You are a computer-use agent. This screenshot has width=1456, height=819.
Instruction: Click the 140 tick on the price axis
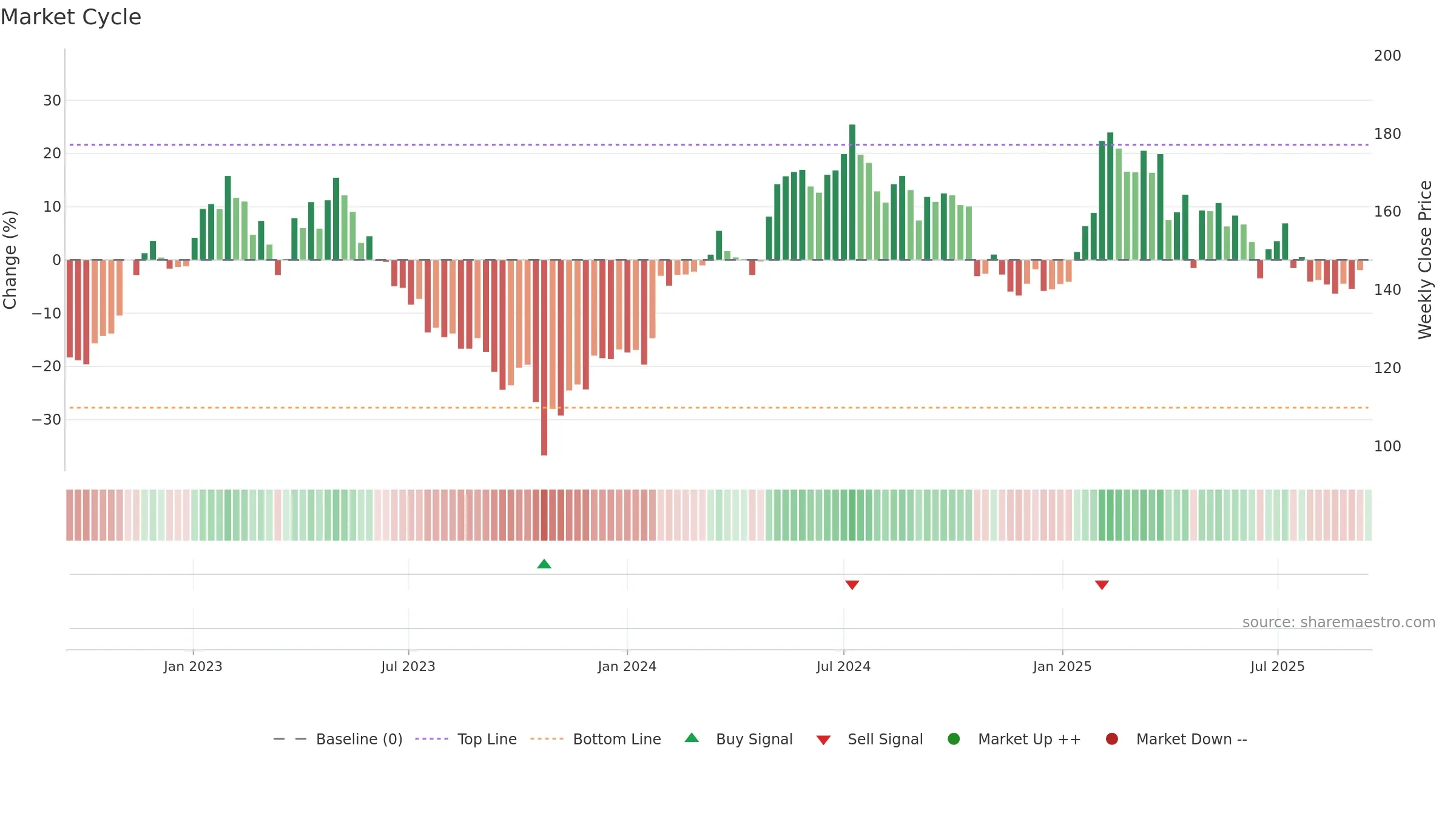point(1387,290)
